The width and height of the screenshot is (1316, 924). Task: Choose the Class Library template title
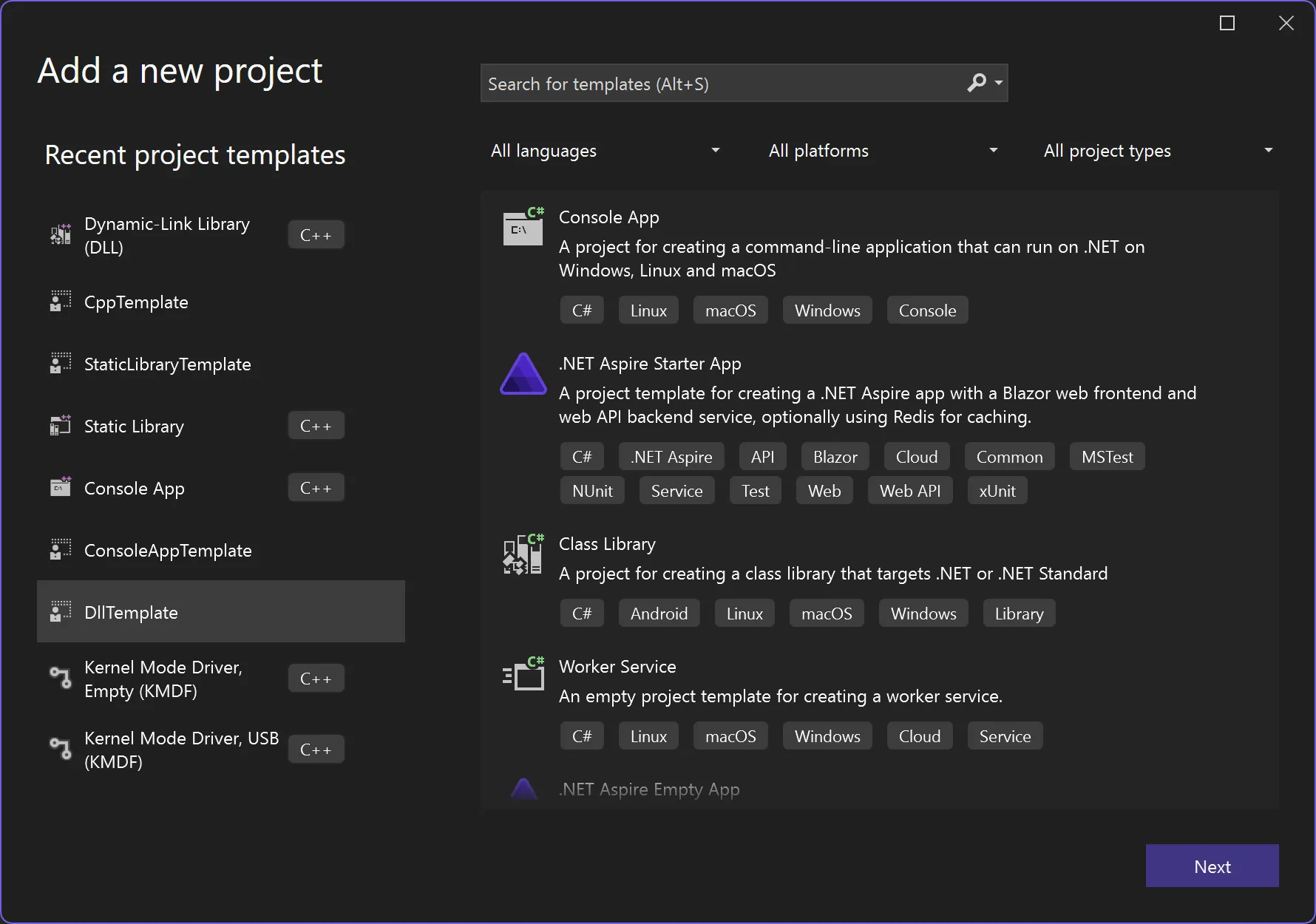point(607,544)
